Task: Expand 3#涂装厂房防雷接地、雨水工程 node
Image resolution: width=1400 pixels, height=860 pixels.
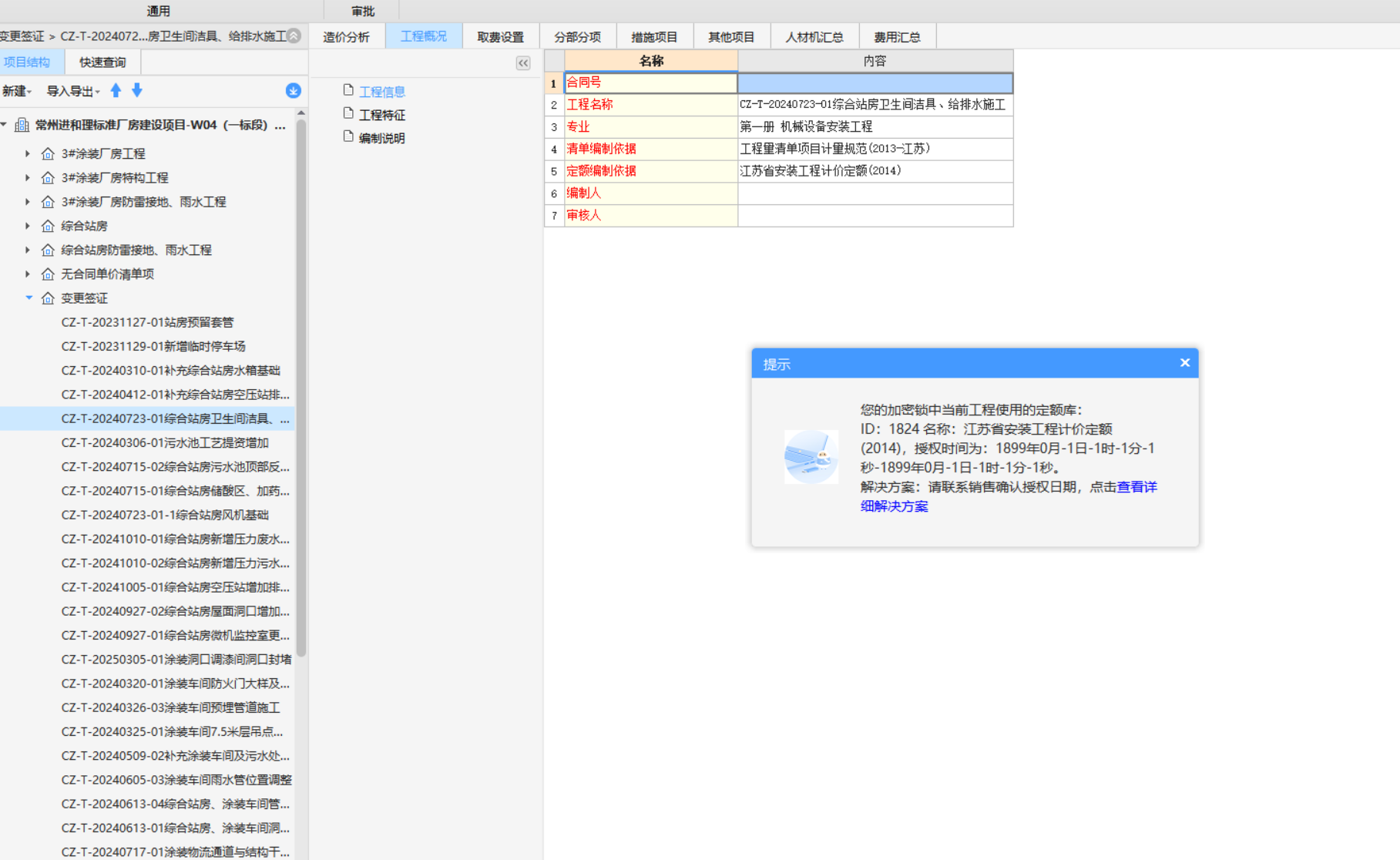Action: point(28,202)
